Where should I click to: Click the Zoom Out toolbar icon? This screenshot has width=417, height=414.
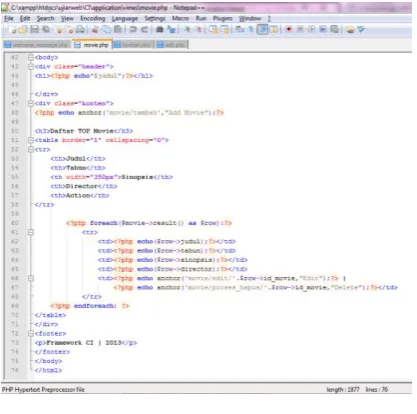click(x=199, y=30)
